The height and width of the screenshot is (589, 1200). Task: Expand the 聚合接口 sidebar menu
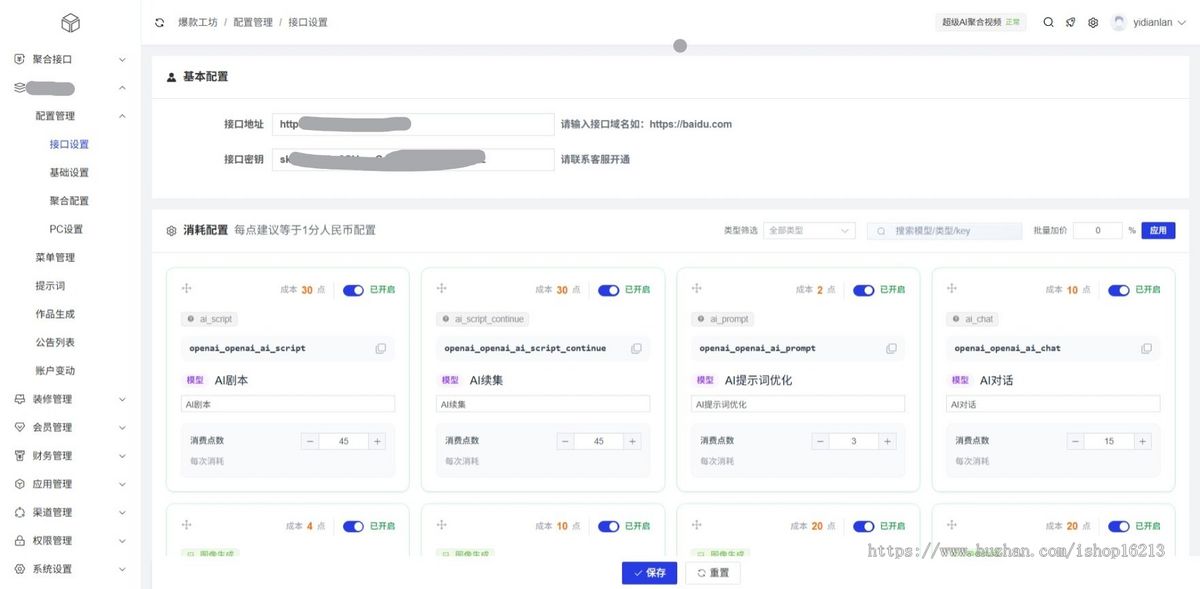pos(122,59)
